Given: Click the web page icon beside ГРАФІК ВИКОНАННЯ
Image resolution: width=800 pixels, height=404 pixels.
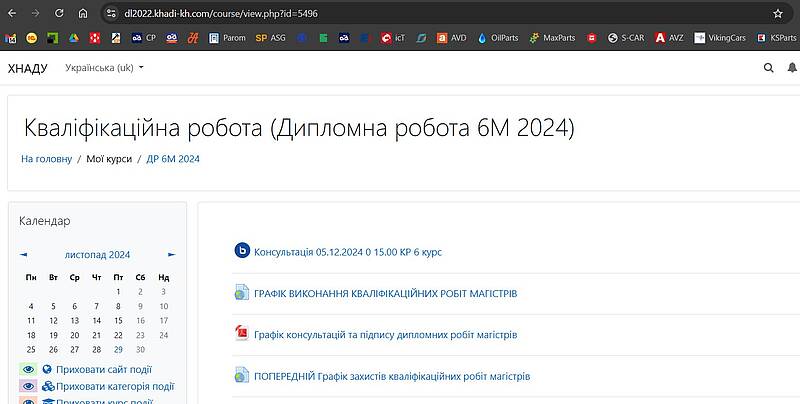Looking at the screenshot, I should [x=241, y=293].
